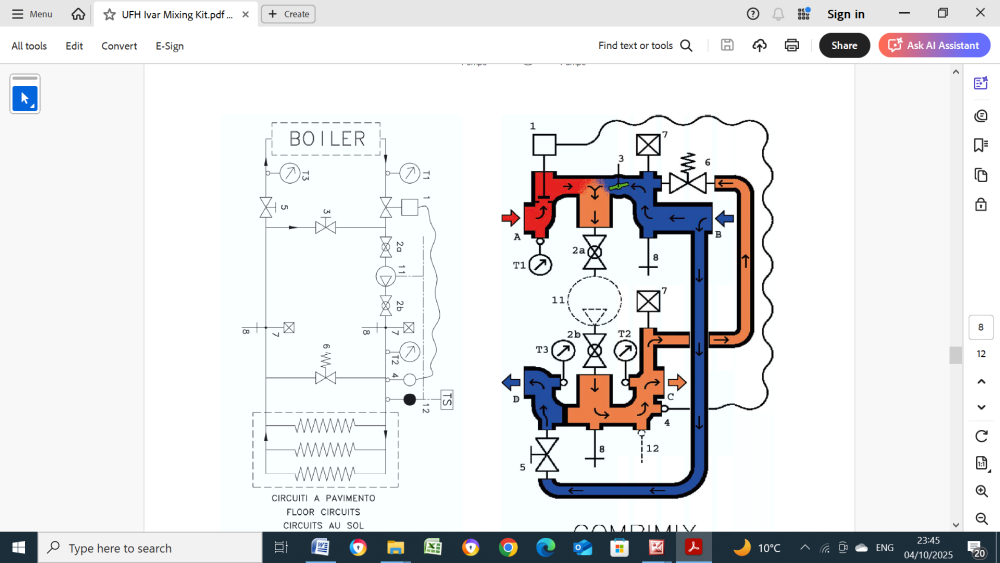Open the notifications bell
The width and height of the screenshot is (1000, 563).
[x=778, y=14]
